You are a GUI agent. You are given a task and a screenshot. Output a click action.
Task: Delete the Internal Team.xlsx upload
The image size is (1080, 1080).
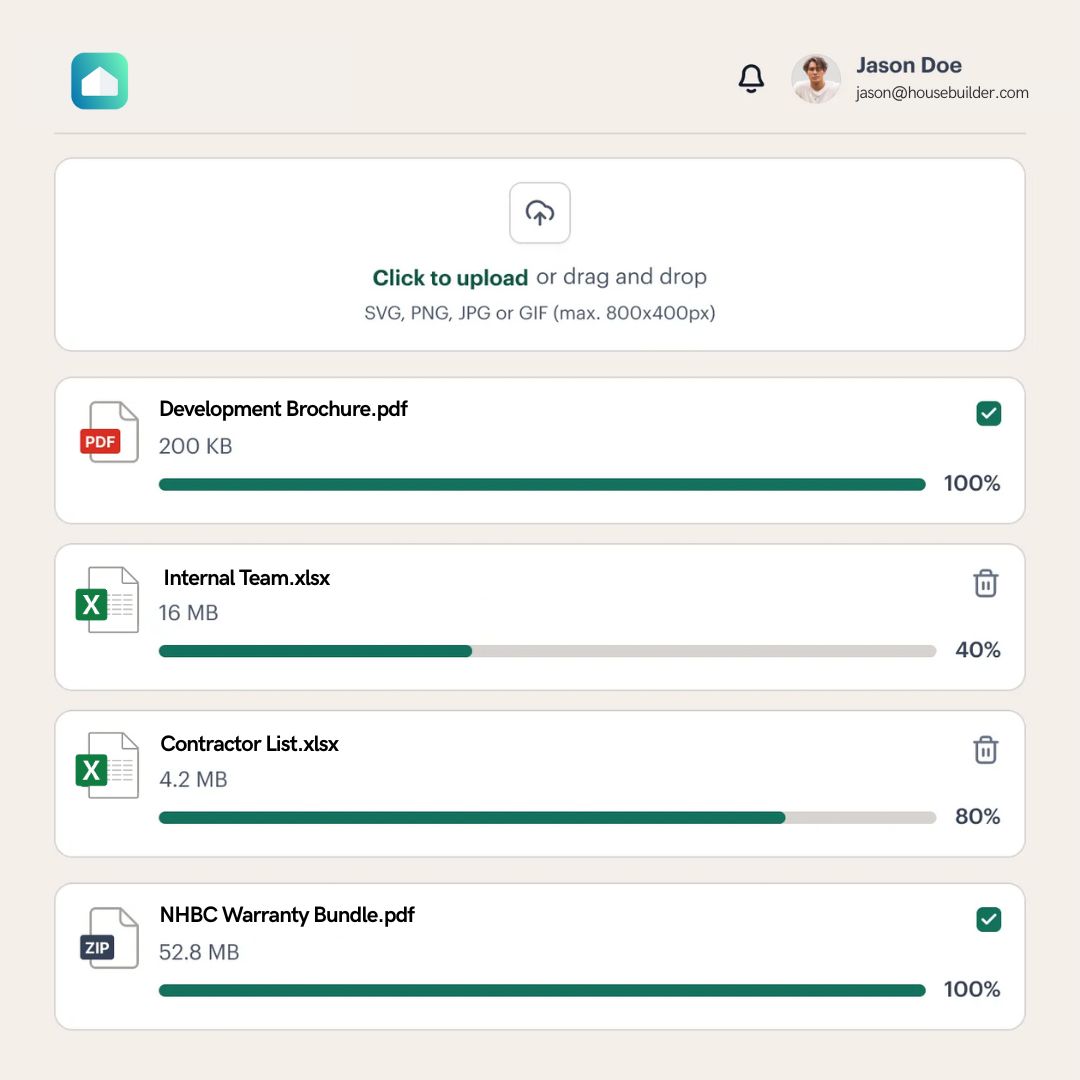point(986,583)
